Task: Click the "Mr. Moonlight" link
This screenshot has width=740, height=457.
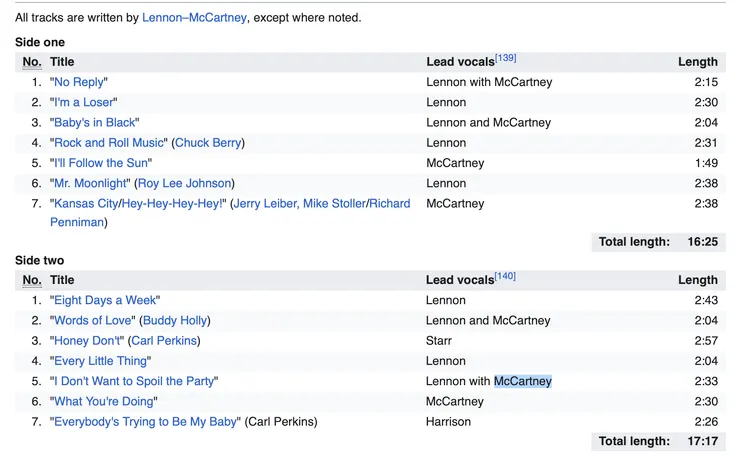Action: point(90,183)
